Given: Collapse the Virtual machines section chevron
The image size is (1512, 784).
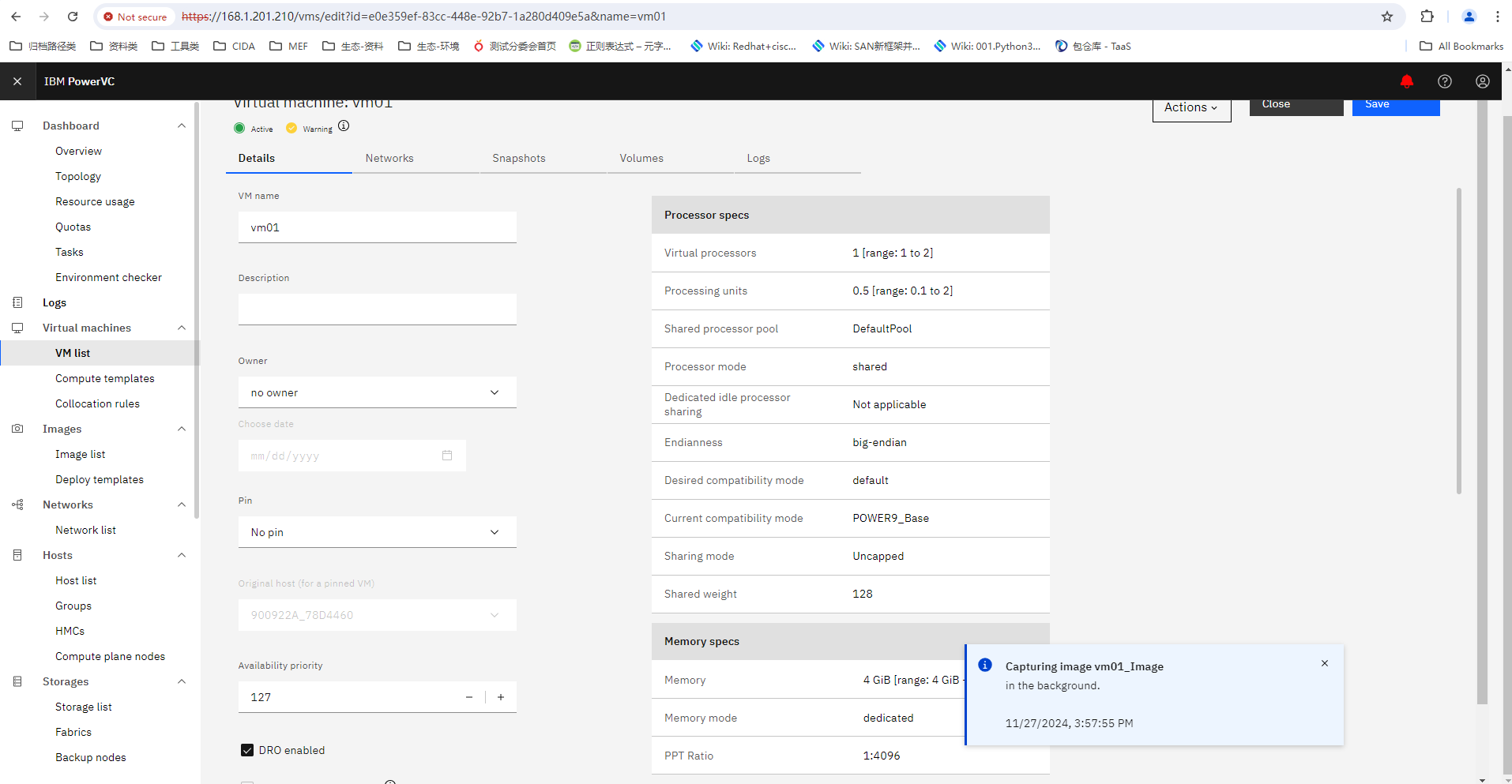Looking at the screenshot, I should click(x=182, y=328).
